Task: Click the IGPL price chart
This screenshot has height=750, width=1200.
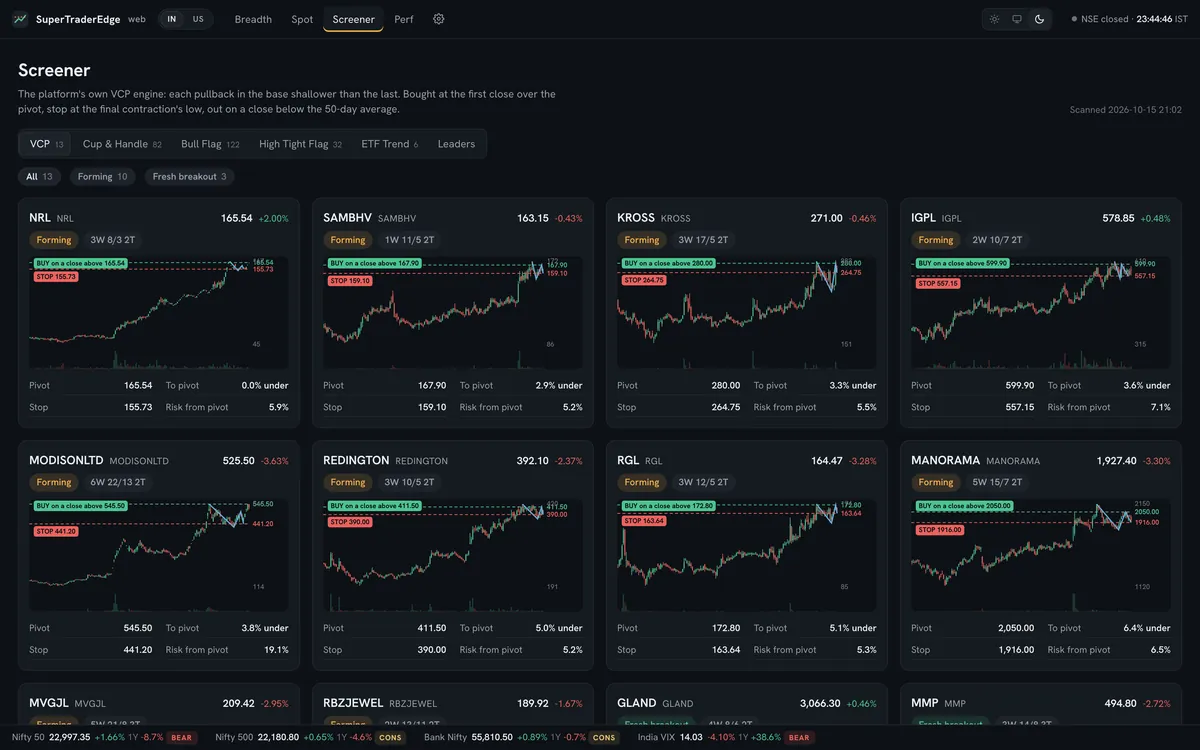Action: click(1041, 312)
